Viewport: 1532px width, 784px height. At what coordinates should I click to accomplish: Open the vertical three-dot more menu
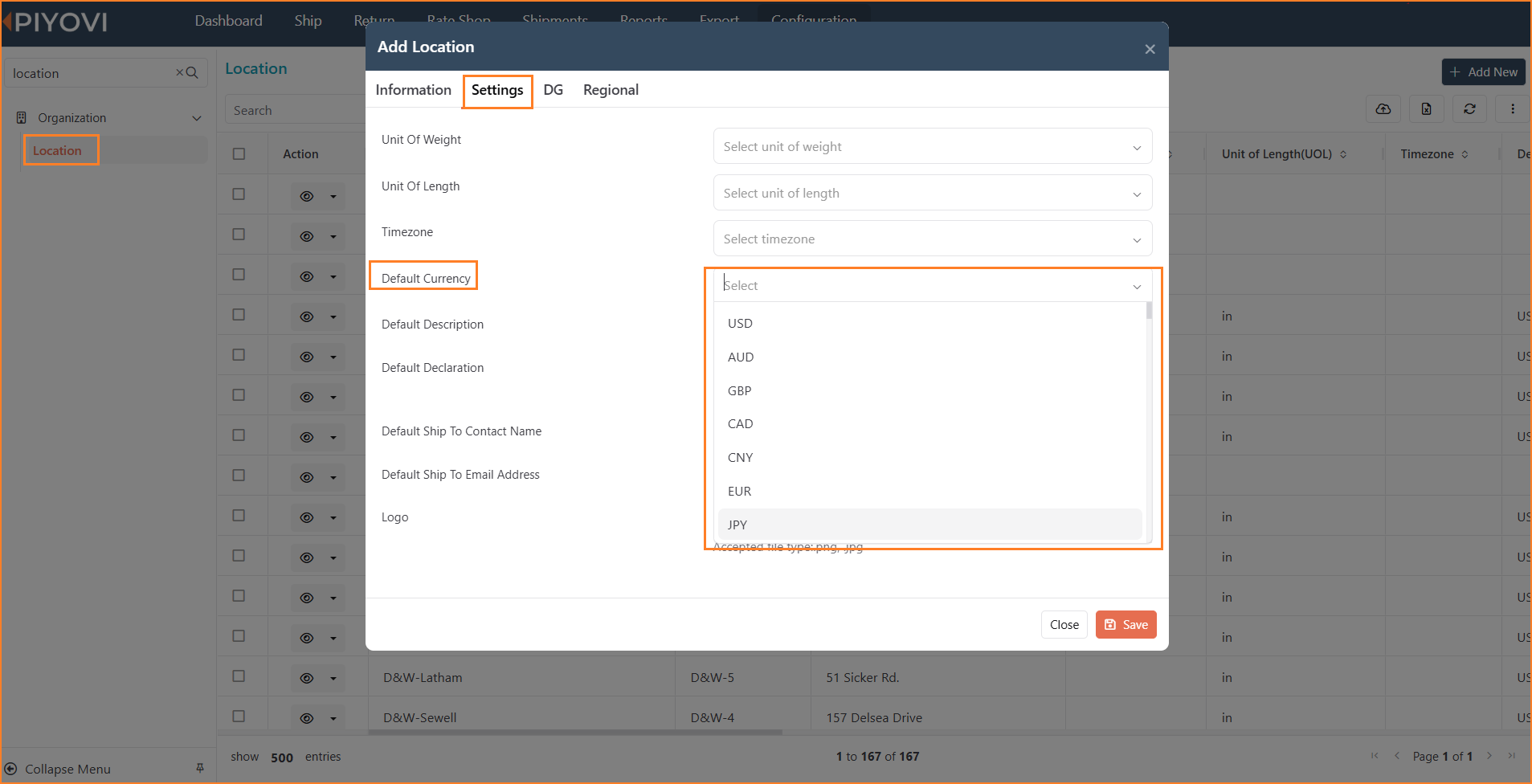1513,109
